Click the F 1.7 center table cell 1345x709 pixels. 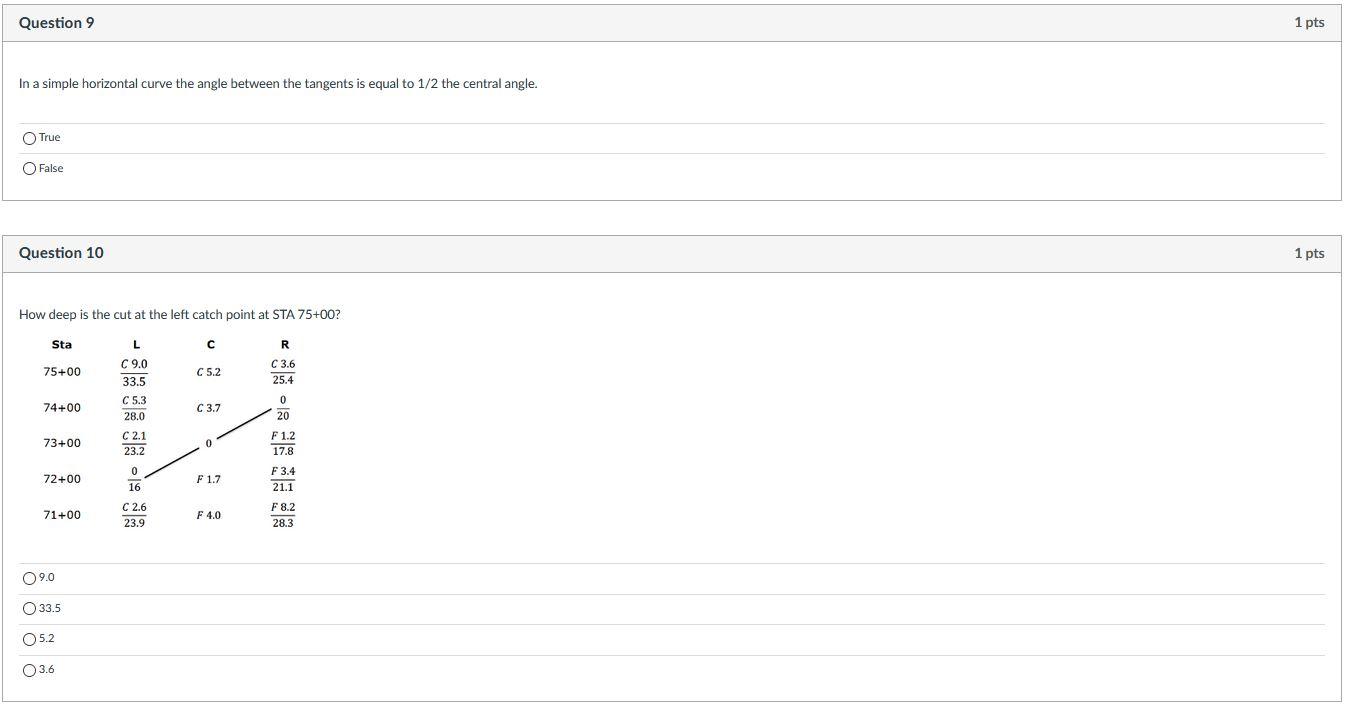click(209, 480)
